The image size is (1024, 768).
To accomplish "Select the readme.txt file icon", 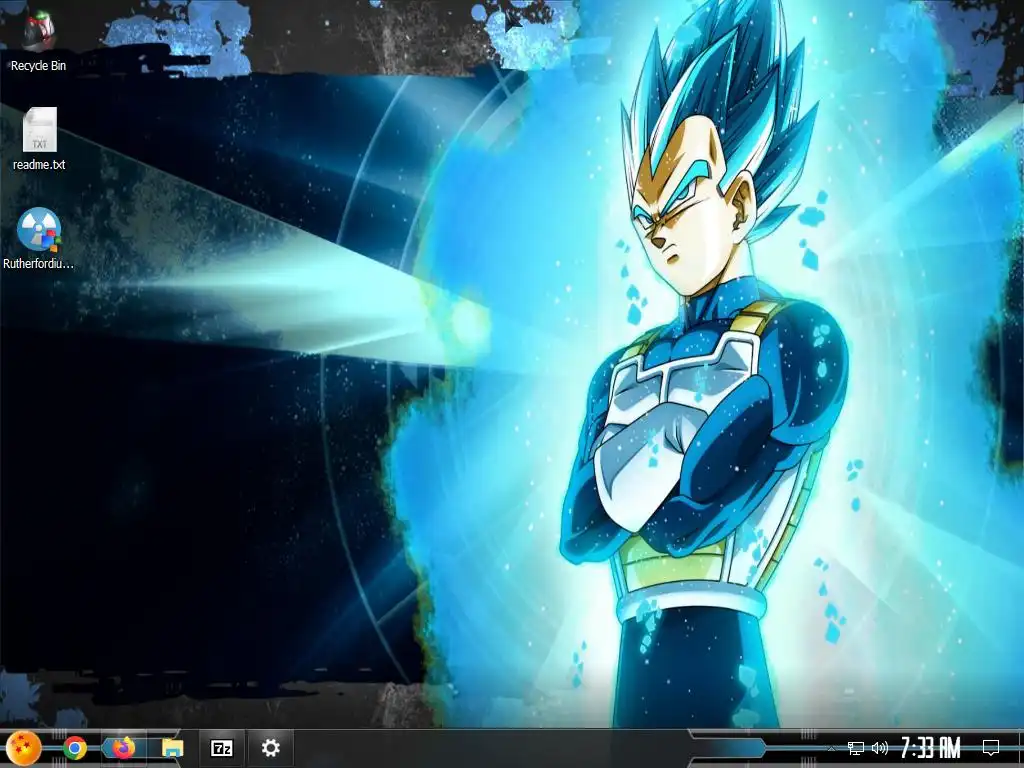I will (x=39, y=129).
